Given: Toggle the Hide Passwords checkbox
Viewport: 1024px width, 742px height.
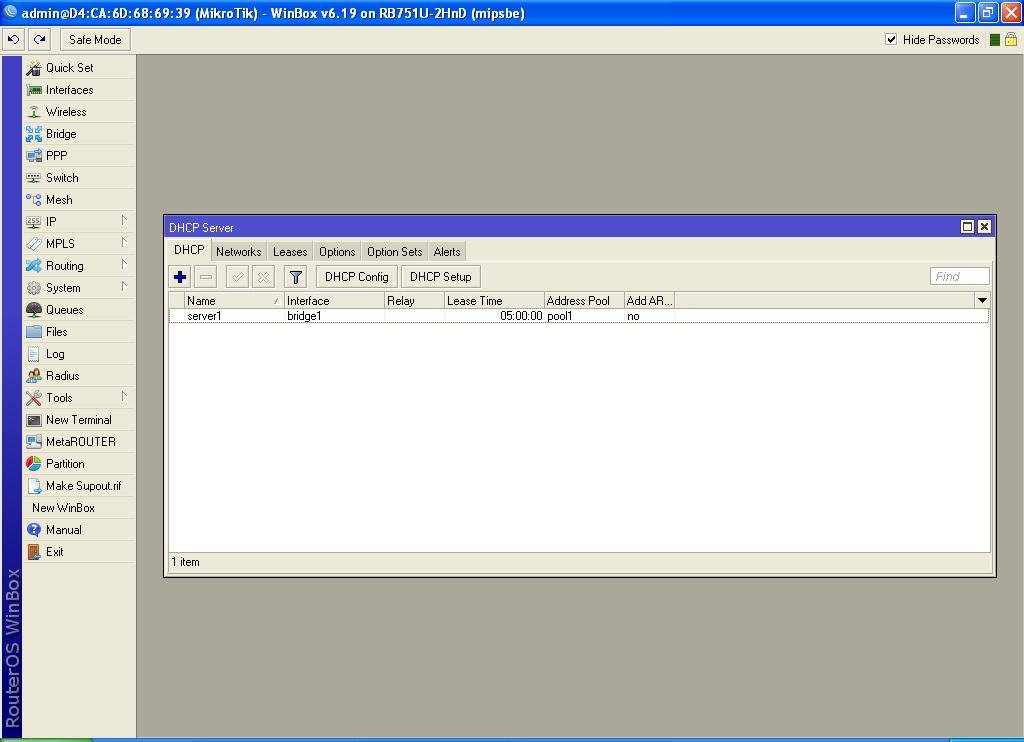Looking at the screenshot, I should point(891,39).
